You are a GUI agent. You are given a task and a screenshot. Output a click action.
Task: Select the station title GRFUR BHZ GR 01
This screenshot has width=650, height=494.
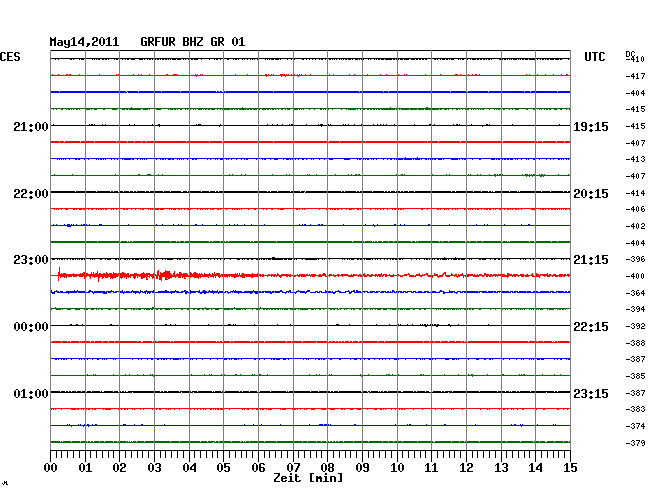pyautogui.click(x=193, y=42)
